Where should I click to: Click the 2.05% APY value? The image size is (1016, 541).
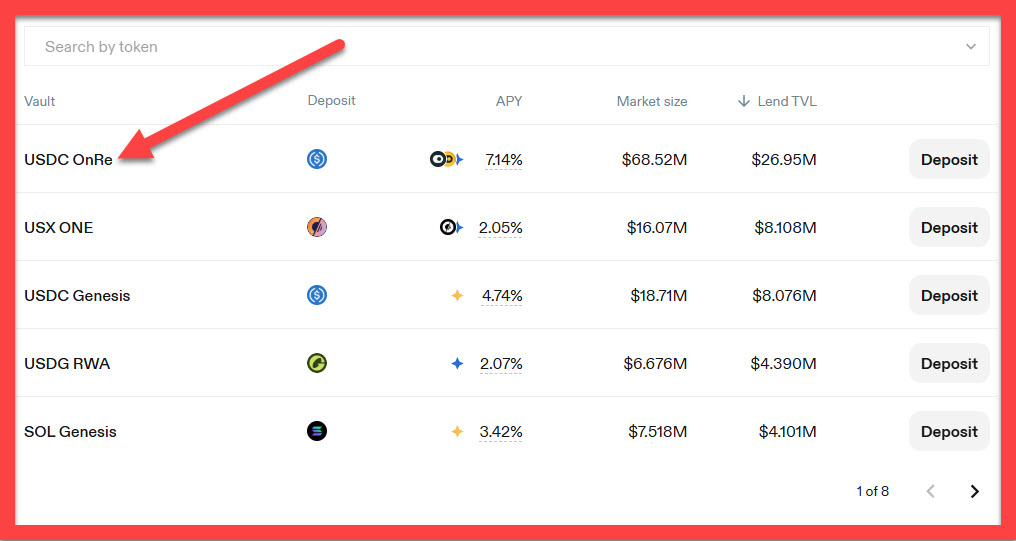coord(500,227)
